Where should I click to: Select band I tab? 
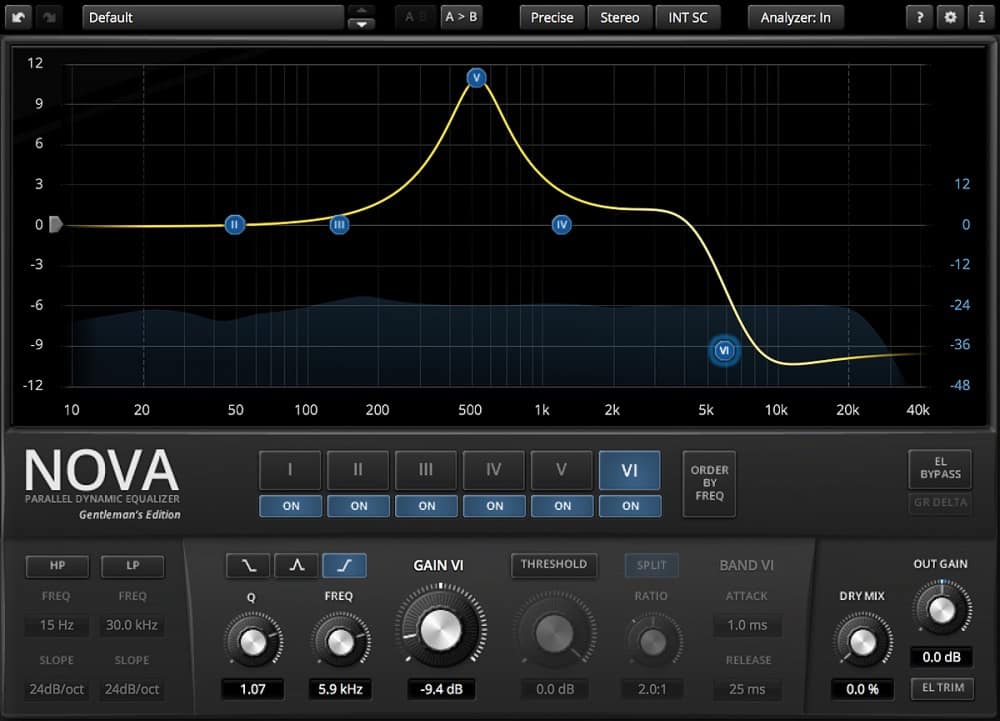pos(290,470)
